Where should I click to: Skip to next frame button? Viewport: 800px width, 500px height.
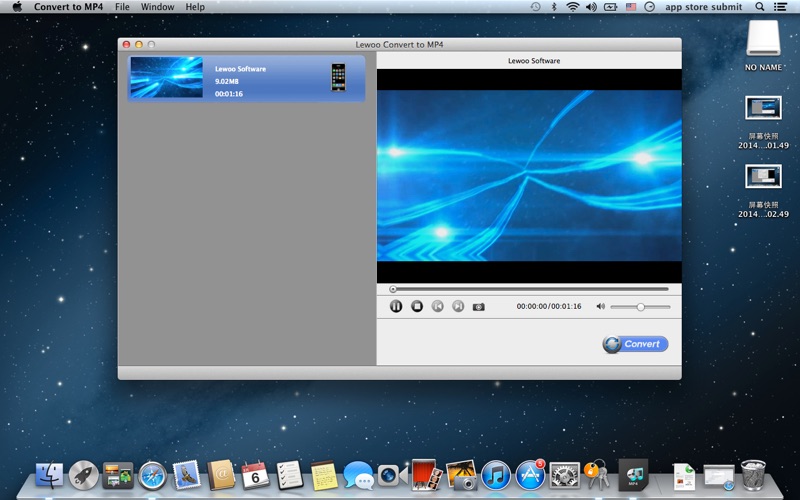click(458, 306)
